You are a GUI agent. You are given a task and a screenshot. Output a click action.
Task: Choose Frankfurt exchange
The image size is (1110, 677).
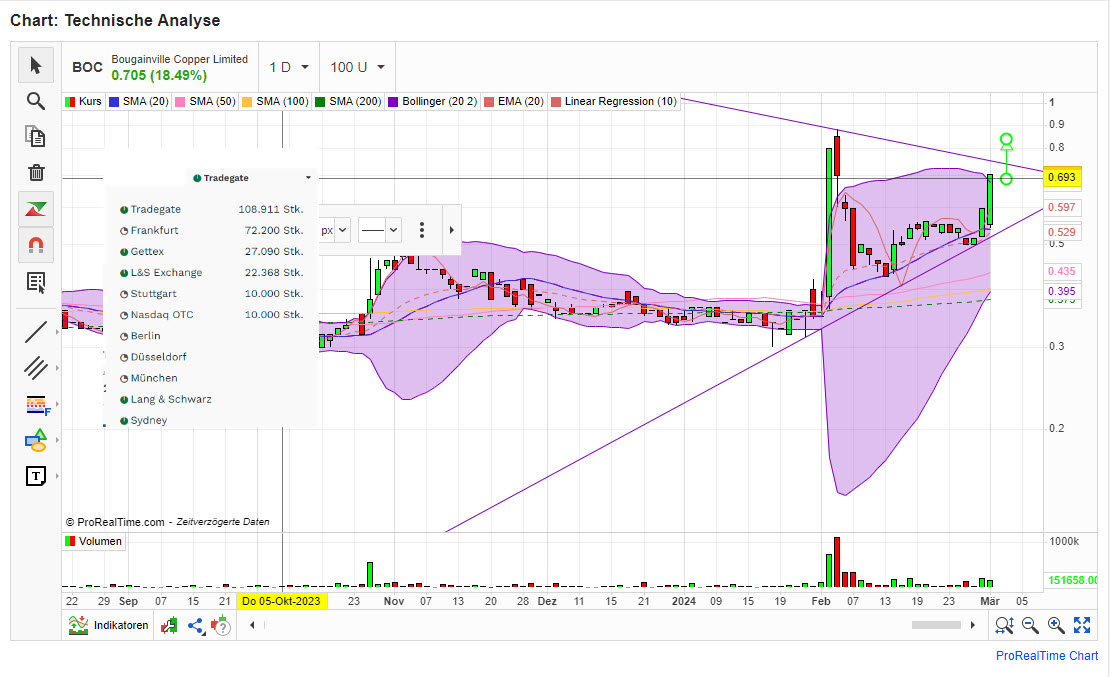[211, 230]
